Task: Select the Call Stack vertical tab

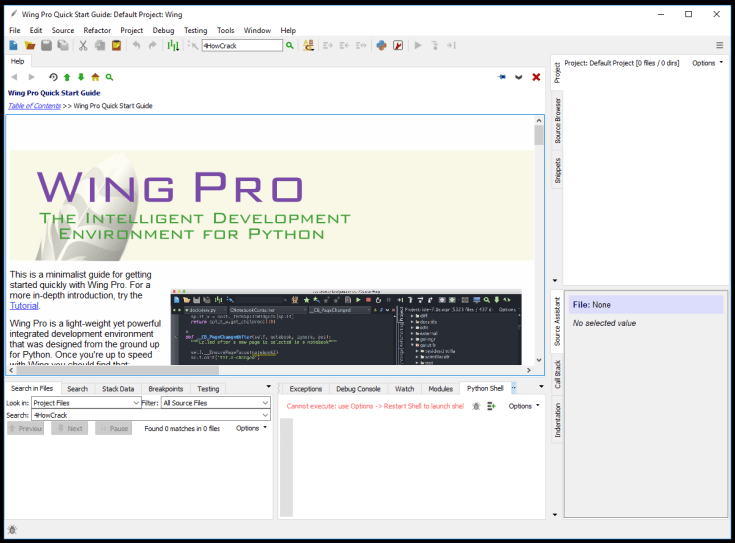Action: [x=557, y=374]
